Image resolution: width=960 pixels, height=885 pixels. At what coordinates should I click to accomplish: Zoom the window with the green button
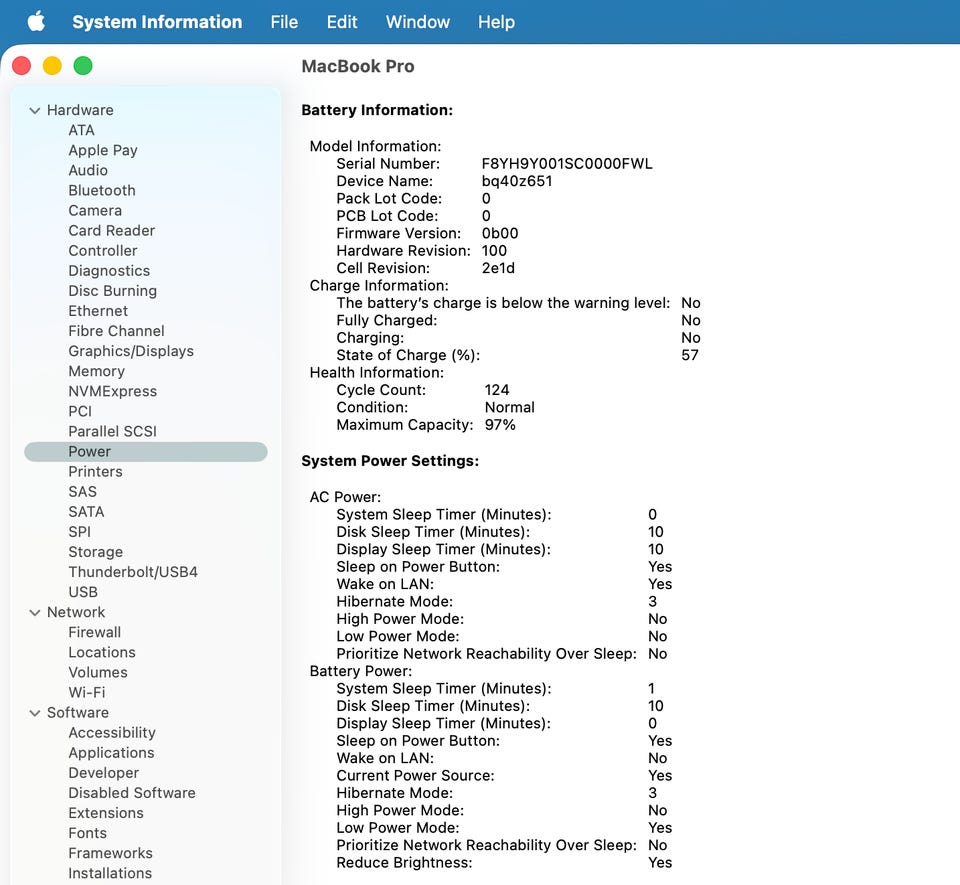click(83, 65)
